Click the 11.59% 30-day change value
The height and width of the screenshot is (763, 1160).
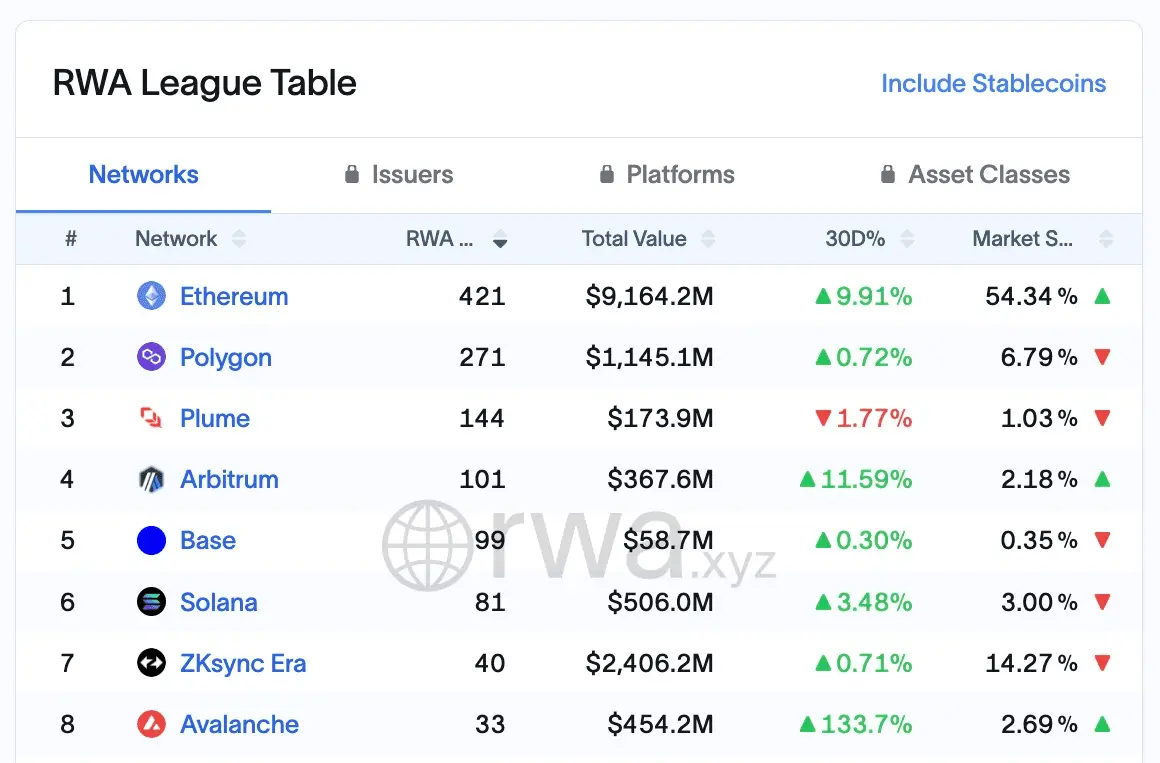pyautogui.click(x=866, y=480)
